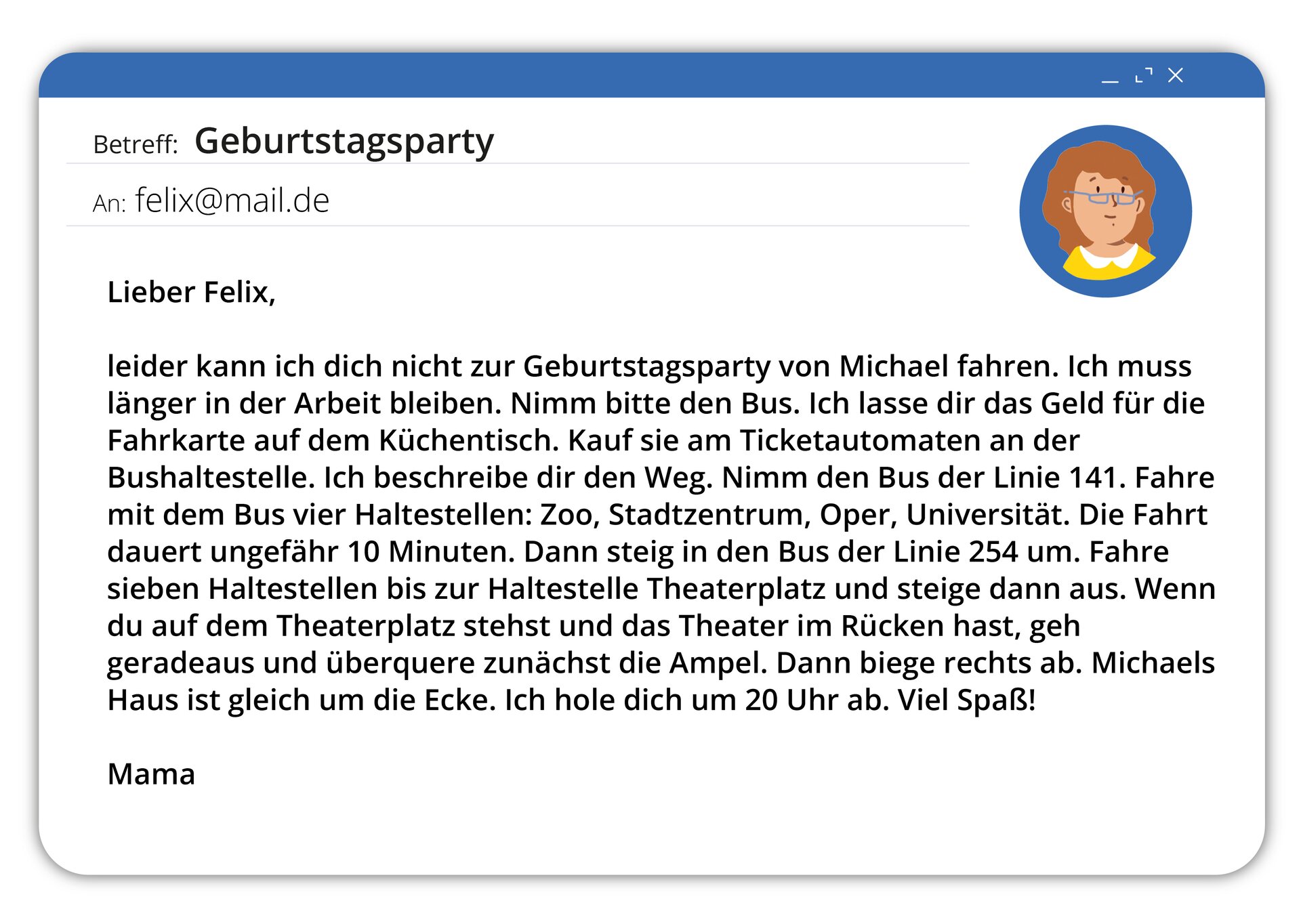Click the An label
This screenshot has width=1301, height=924.
pyautogui.click(x=109, y=203)
